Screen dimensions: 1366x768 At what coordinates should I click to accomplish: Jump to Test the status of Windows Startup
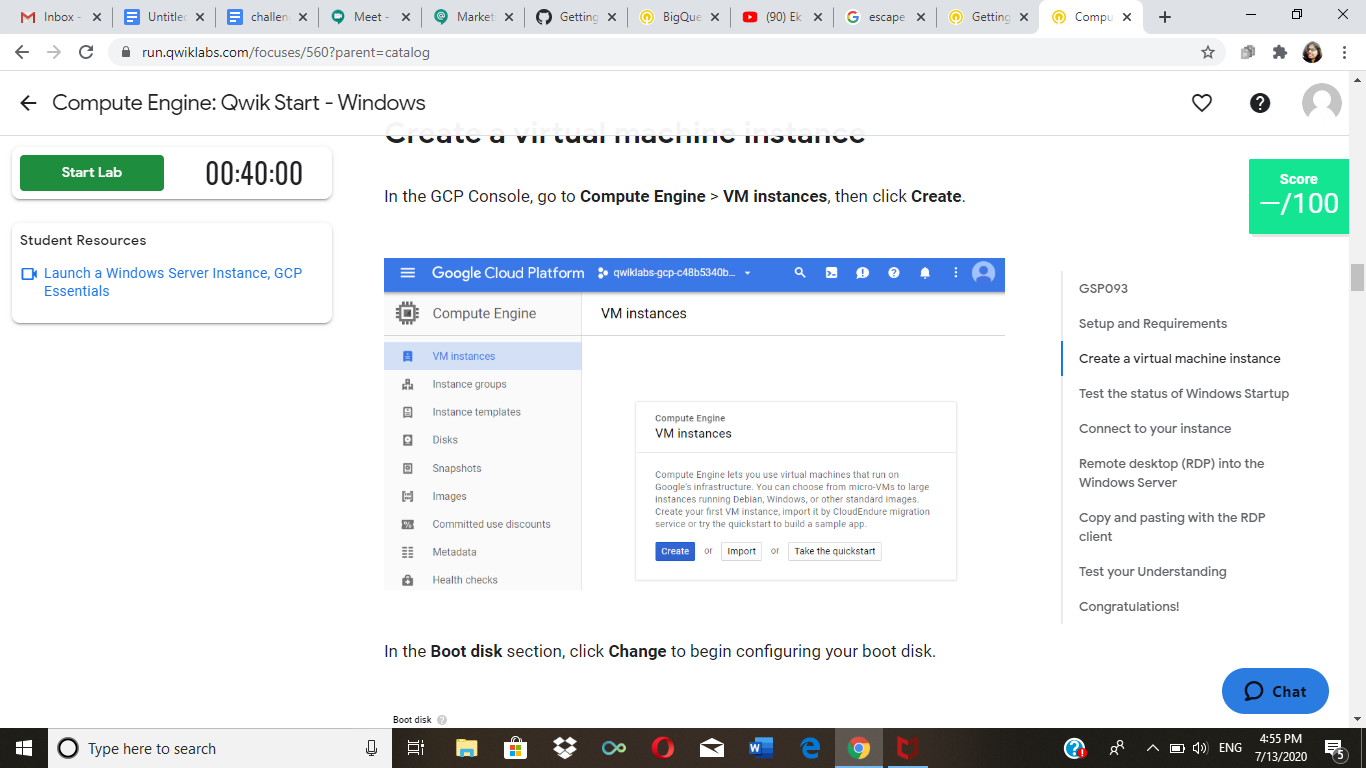(x=1184, y=394)
